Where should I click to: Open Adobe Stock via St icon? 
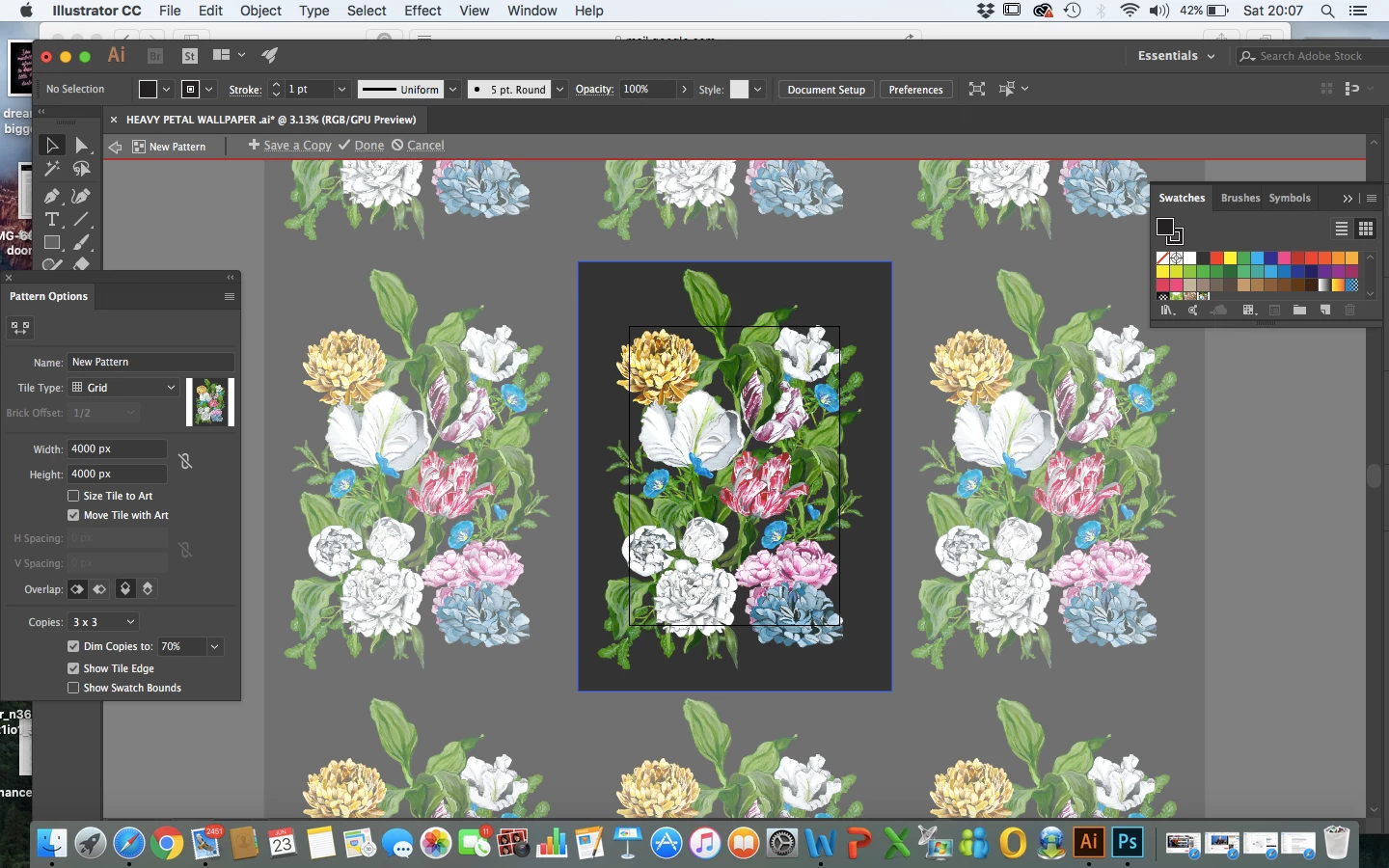tap(190, 56)
